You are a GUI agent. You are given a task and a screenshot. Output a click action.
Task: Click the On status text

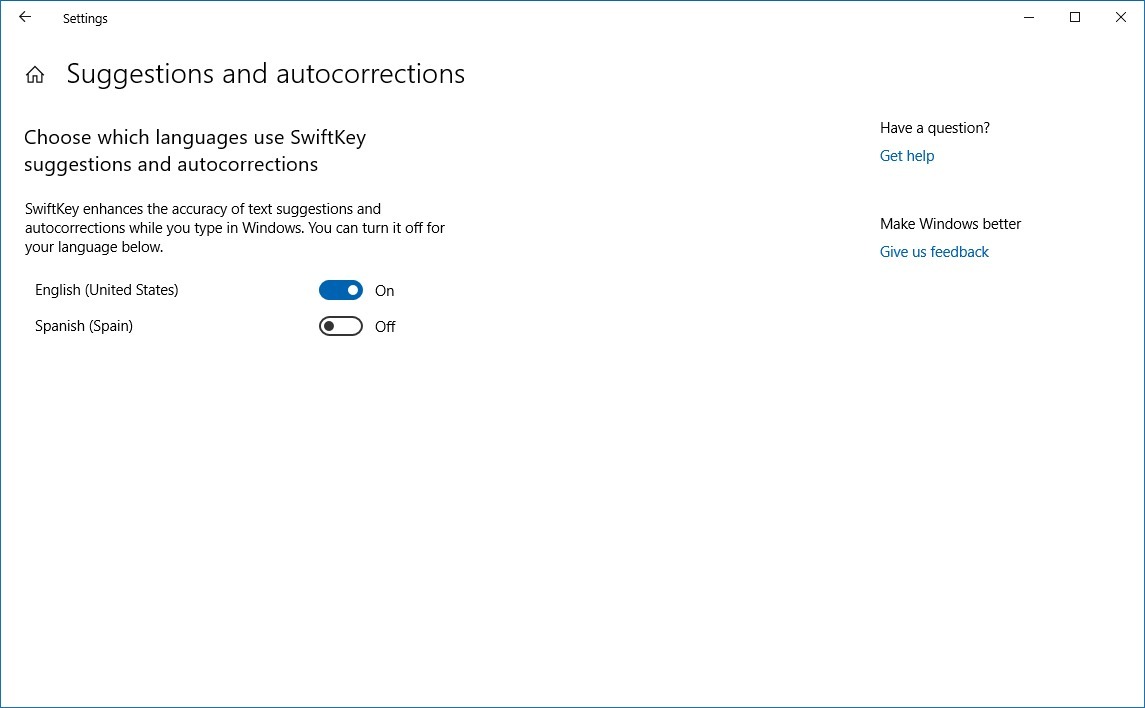tap(384, 290)
